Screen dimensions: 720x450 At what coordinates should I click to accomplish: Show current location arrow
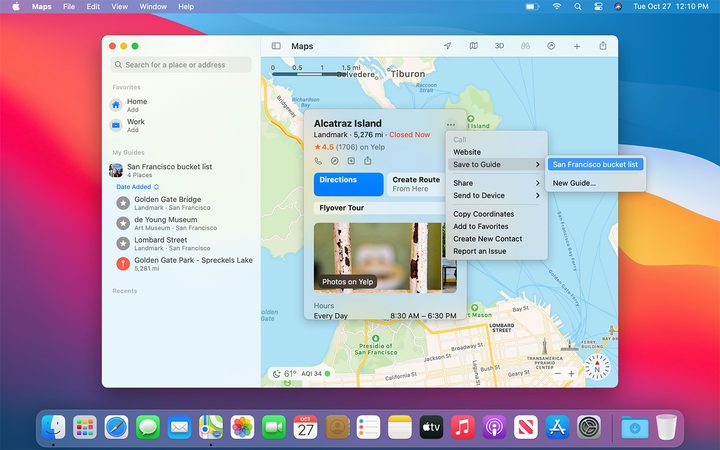pyautogui.click(x=447, y=46)
